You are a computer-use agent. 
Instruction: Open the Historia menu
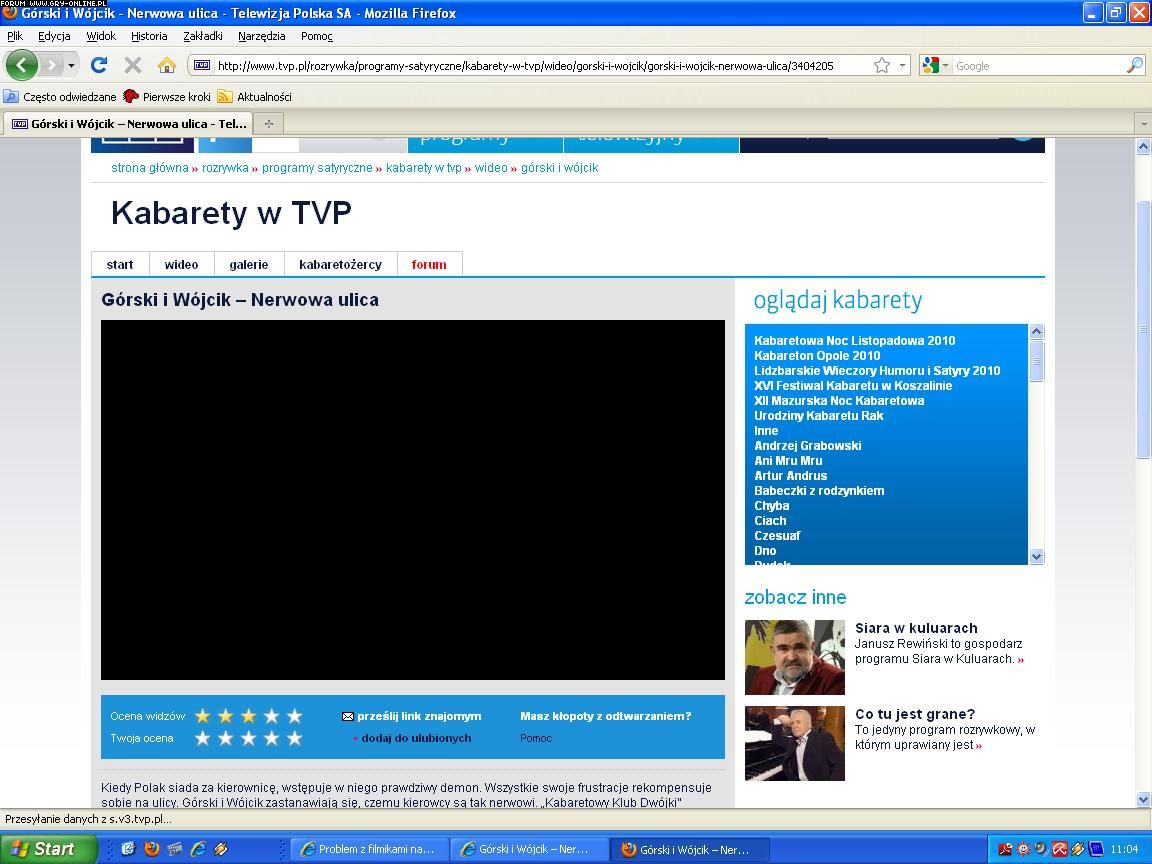point(149,36)
